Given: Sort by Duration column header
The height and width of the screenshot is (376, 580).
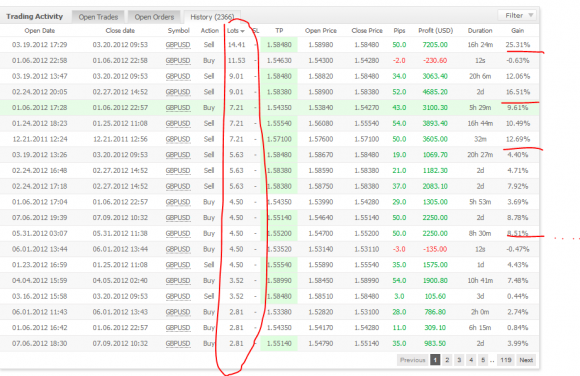Looking at the screenshot, I should pyautogui.click(x=480, y=31).
